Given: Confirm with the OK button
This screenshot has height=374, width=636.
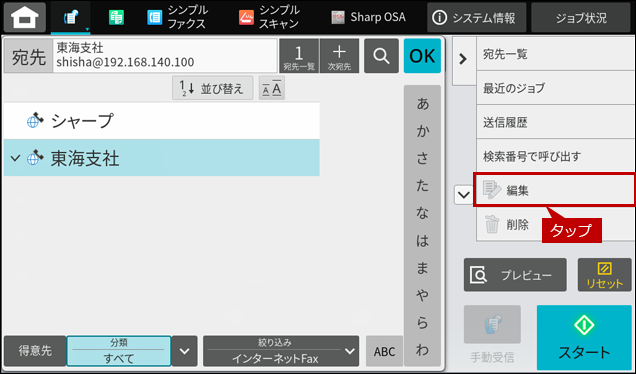Looking at the screenshot, I should coord(422,56).
